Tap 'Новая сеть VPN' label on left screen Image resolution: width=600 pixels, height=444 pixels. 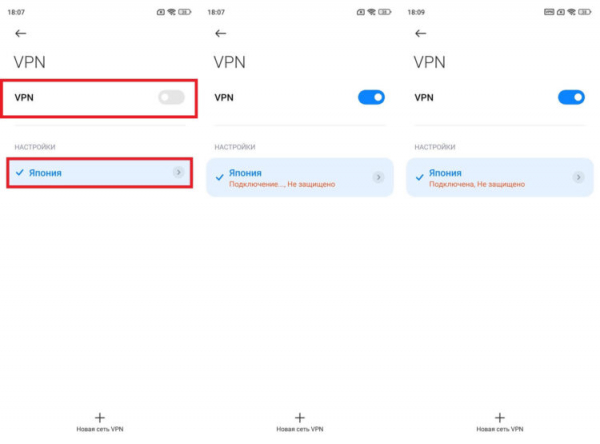(100, 429)
